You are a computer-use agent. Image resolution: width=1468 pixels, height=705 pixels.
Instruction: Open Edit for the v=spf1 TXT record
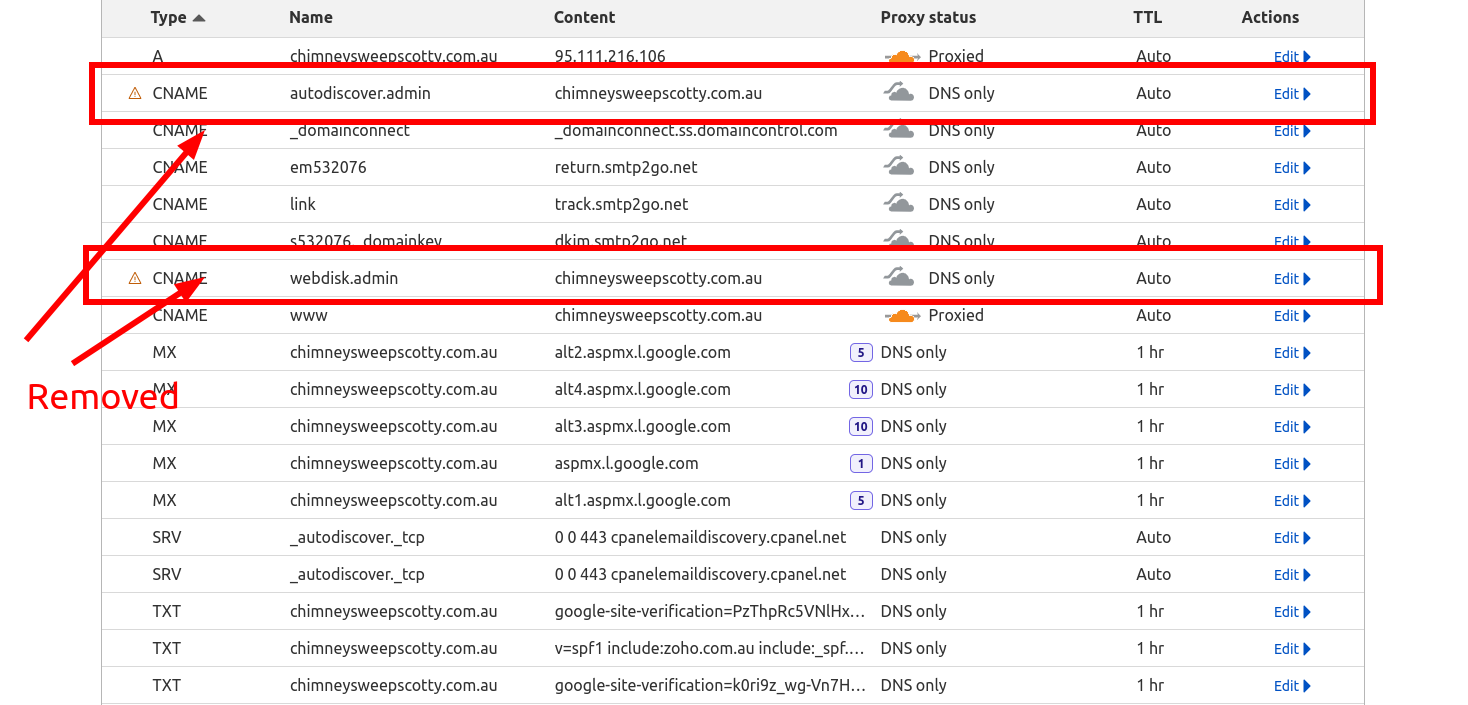1292,649
